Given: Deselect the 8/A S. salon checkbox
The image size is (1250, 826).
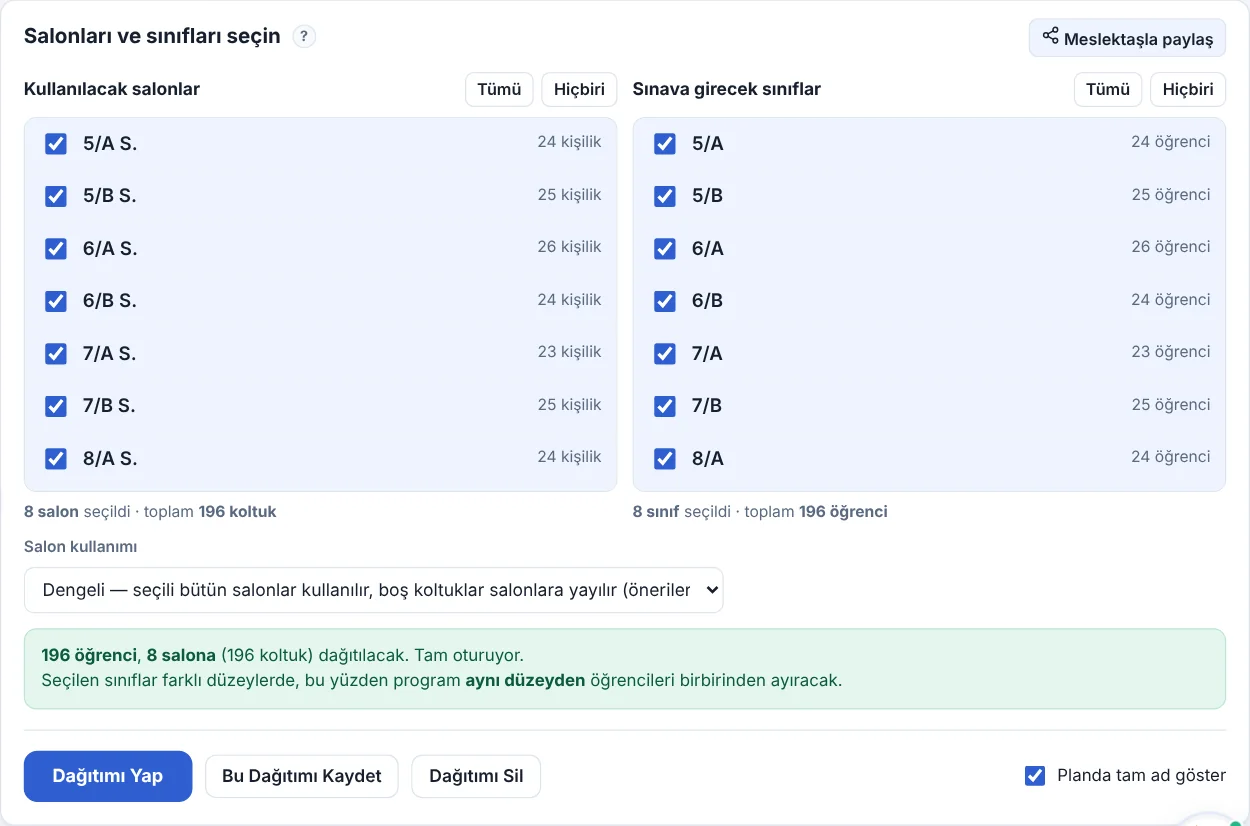Looking at the screenshot, I should click(x=56, y=459).
